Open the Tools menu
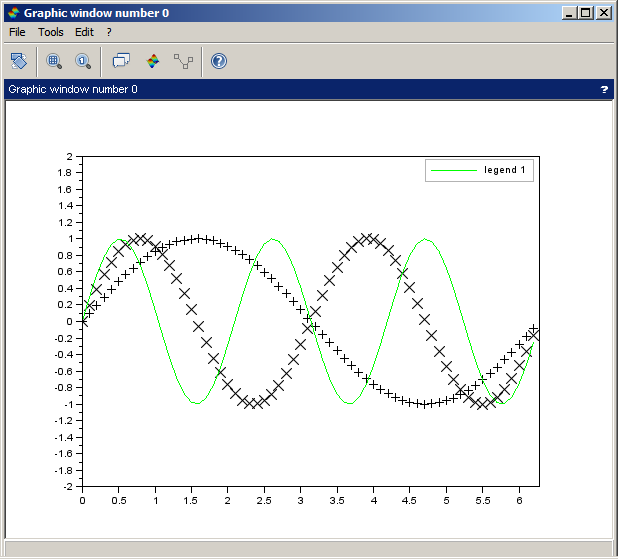The image size is (618, 559). 50,32
